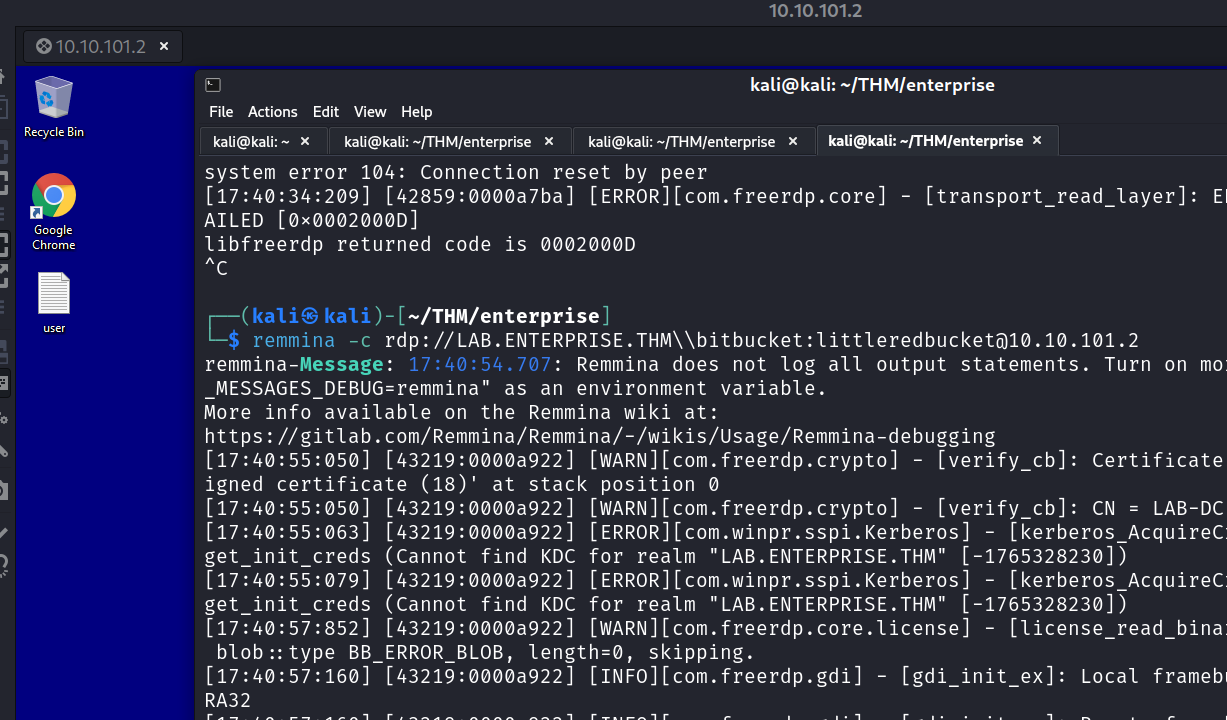This screenshot has width=1227, height=720.
Task: Open the Help menu in the terminal
Action: coord(417,112)
